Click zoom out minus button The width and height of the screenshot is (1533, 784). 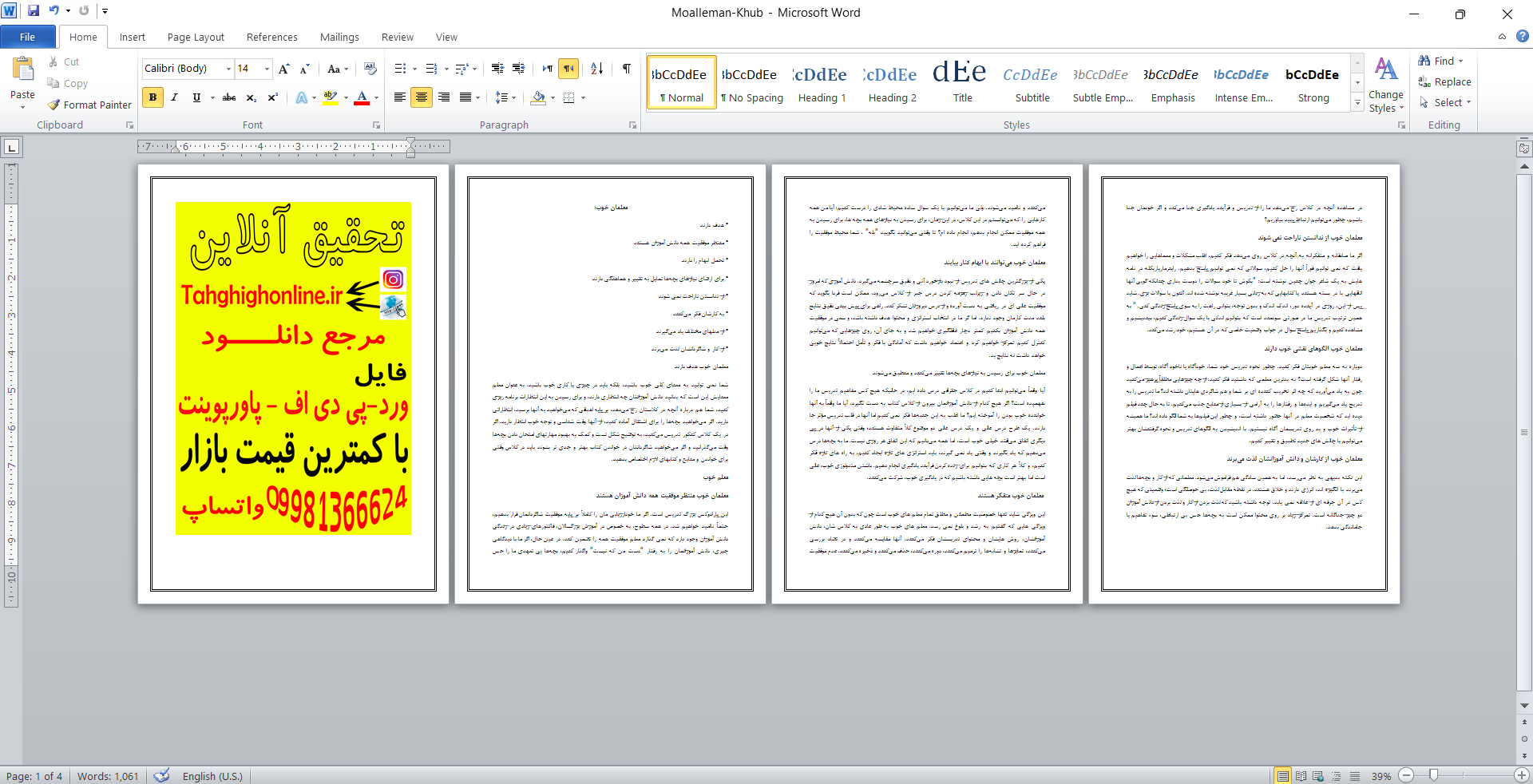point(1407,775)
